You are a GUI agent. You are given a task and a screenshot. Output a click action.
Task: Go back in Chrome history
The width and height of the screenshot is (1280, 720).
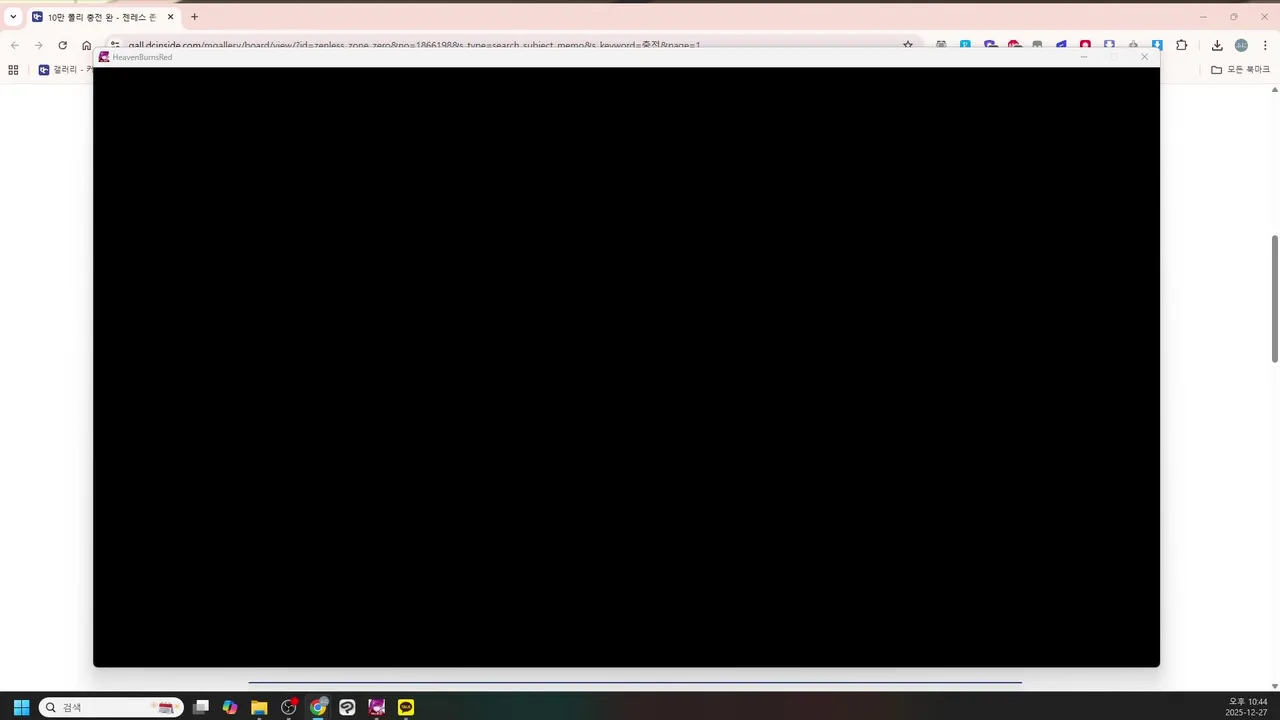click(14, 45)
